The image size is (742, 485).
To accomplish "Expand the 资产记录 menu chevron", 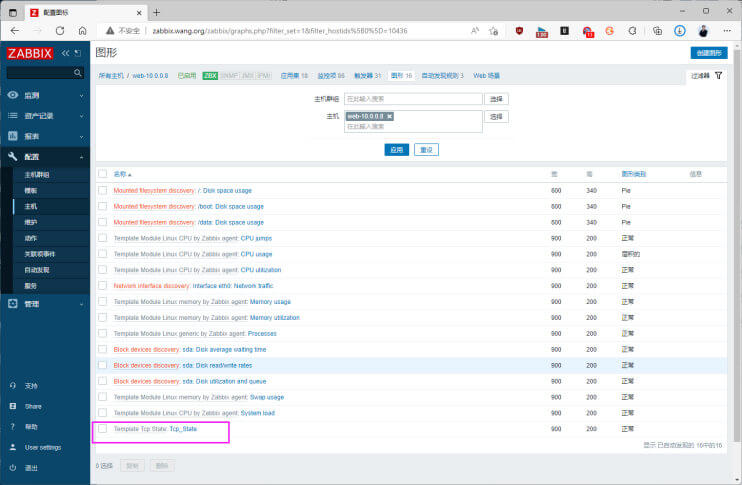I will click(81, 116).
